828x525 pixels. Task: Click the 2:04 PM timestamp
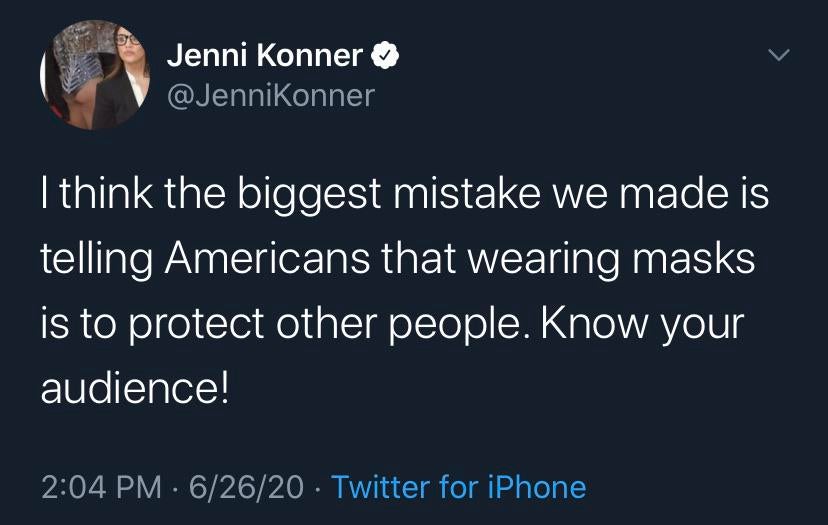click(x=101, y=487)
